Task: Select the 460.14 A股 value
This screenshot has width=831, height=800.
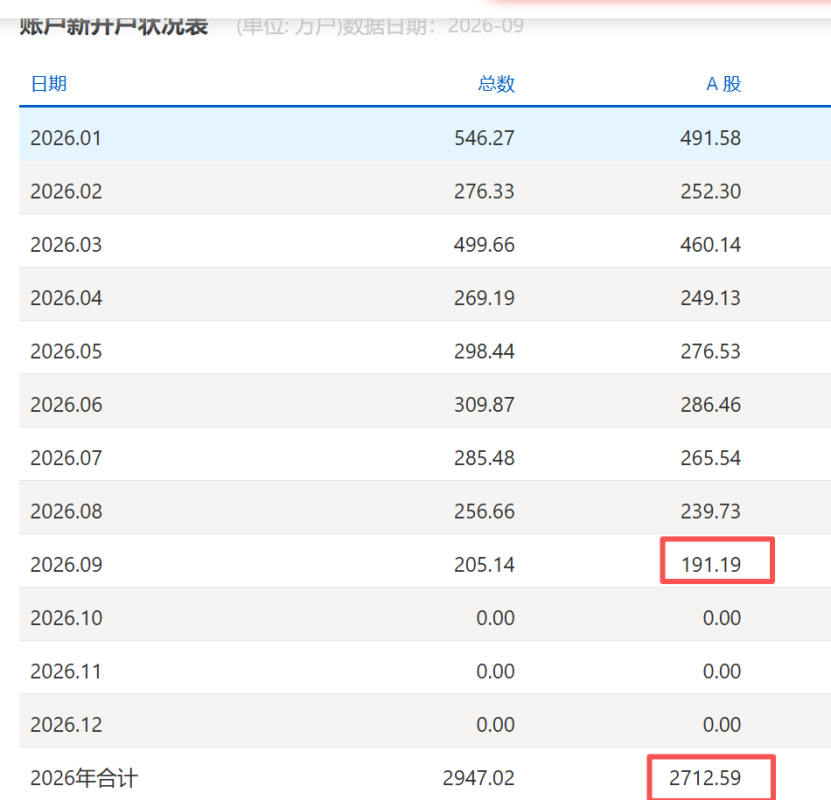Action: pyautogui.click(x=711, y=245)
